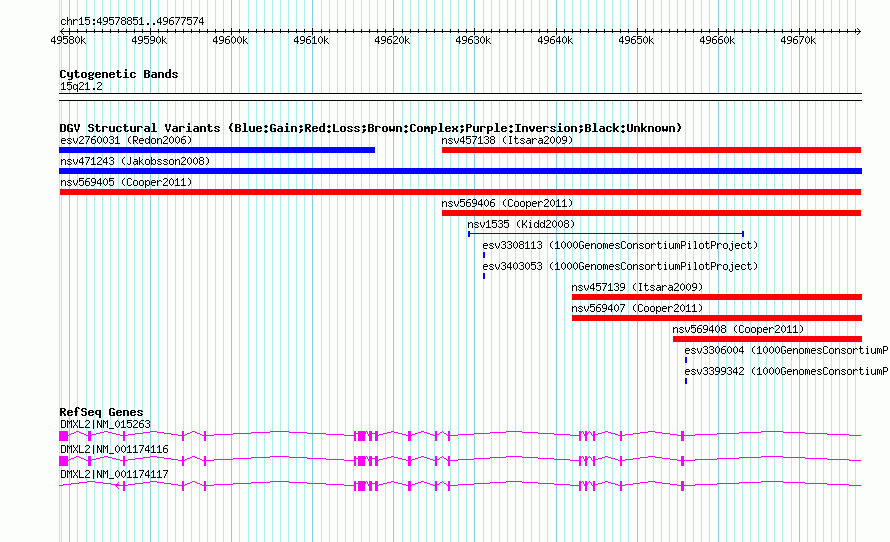Open the nsv457139 (Itsara2009) label
Viewport: 890px width, 542px height.
(x=637, y=287)
